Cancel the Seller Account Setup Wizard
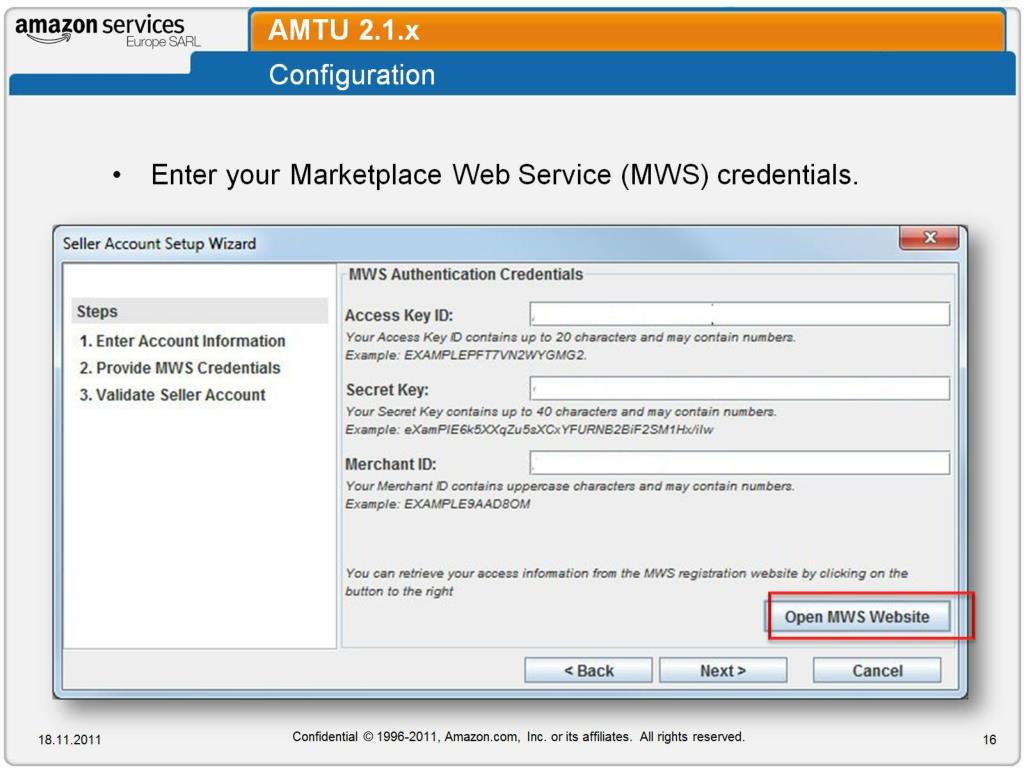 tap(877, 671)
